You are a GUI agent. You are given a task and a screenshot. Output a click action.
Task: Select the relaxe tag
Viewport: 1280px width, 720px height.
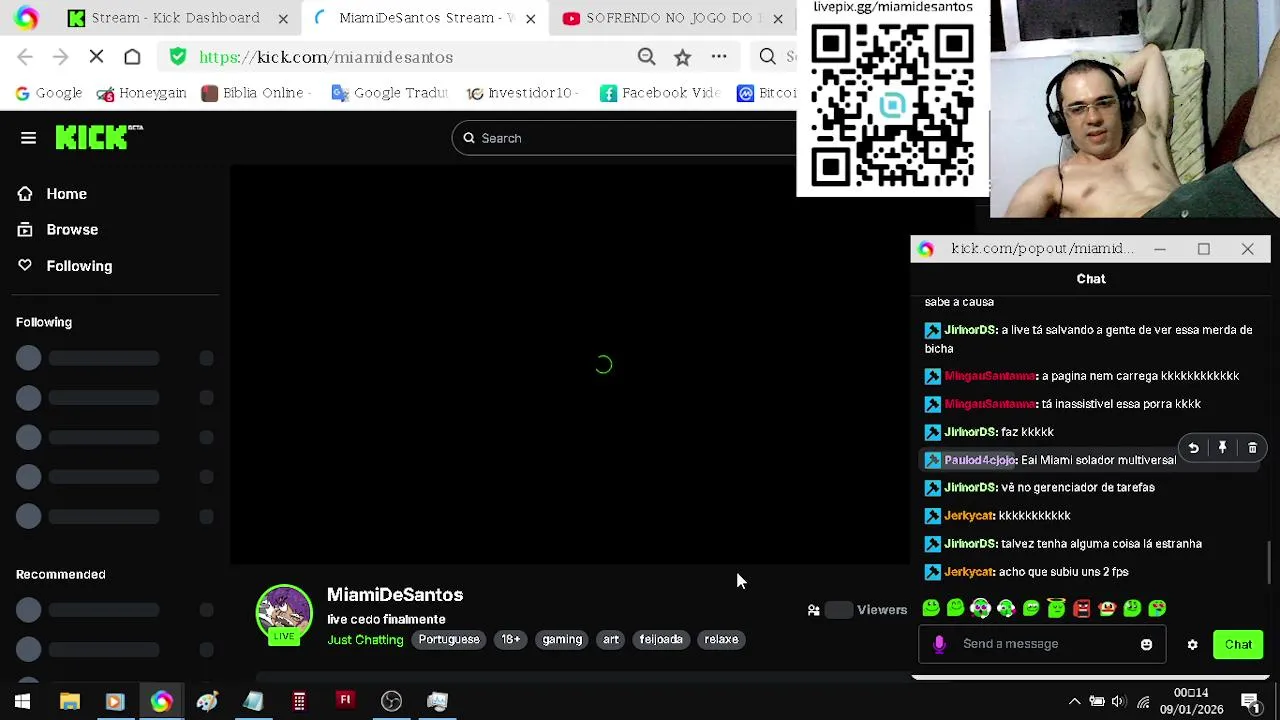(x=721, y=640)
